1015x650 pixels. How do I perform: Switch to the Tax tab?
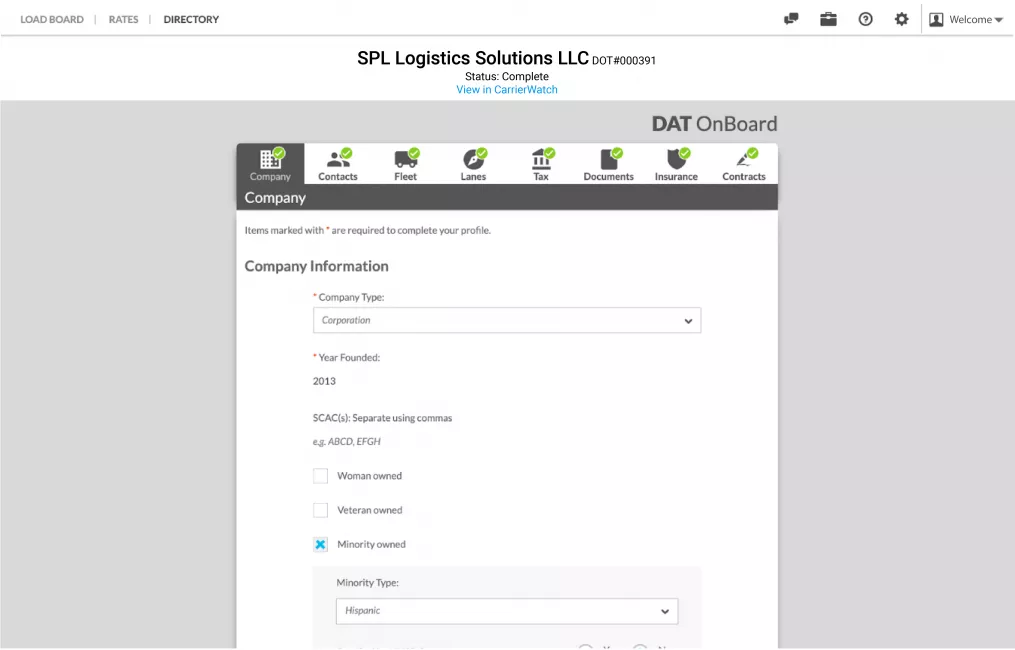(x=541, y=164)
